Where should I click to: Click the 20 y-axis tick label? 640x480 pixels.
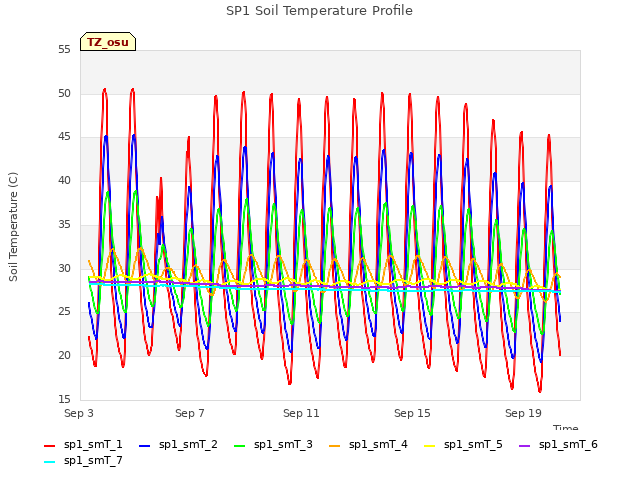click(x=64, y=356)
